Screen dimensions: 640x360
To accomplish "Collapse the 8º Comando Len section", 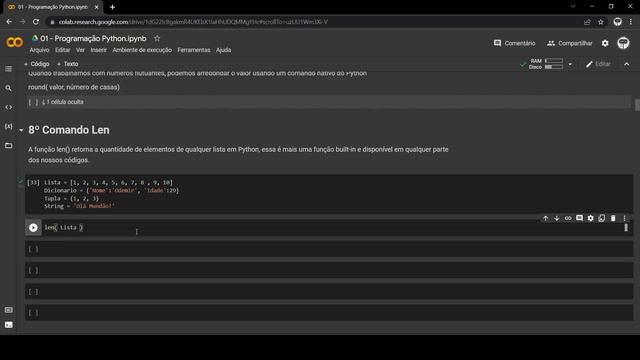I will click(21, 130).
